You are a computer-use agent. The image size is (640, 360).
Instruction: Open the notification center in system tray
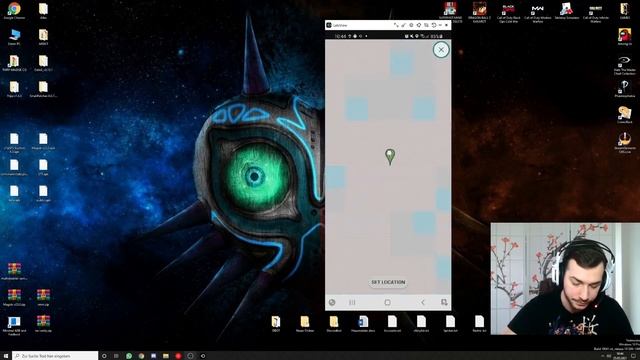[634, 356]
